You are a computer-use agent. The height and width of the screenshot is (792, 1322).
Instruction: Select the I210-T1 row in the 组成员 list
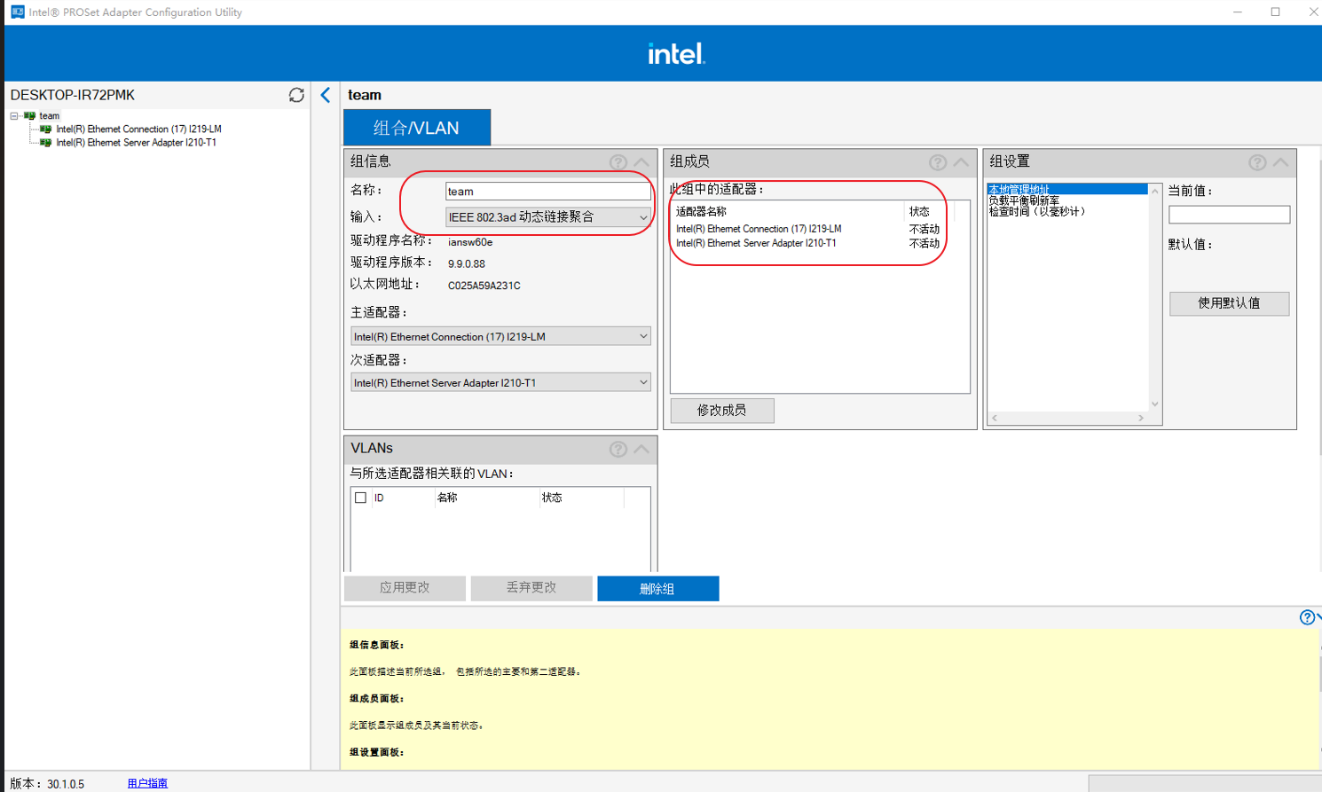[x=808, y=243]
